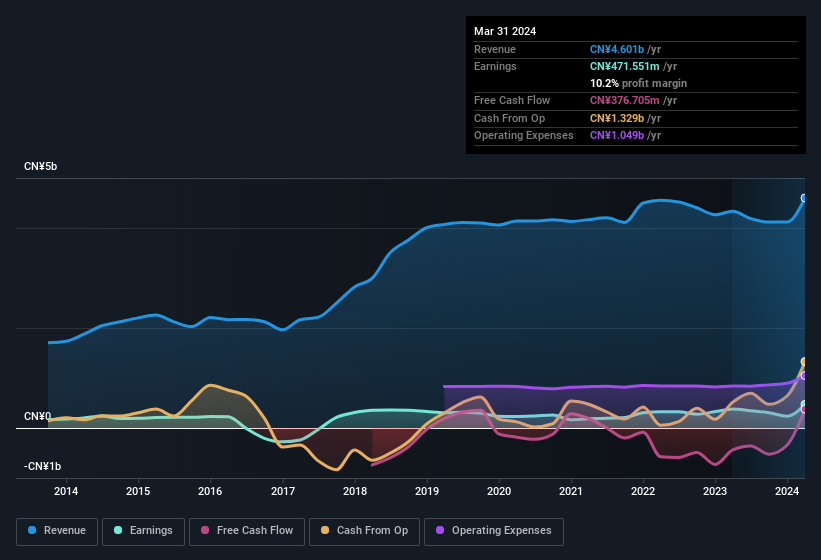Viewport: 821px width, 560px height.
Task: Click the CN¥471.551m earnings value
Action: click(x=625, y=66)
